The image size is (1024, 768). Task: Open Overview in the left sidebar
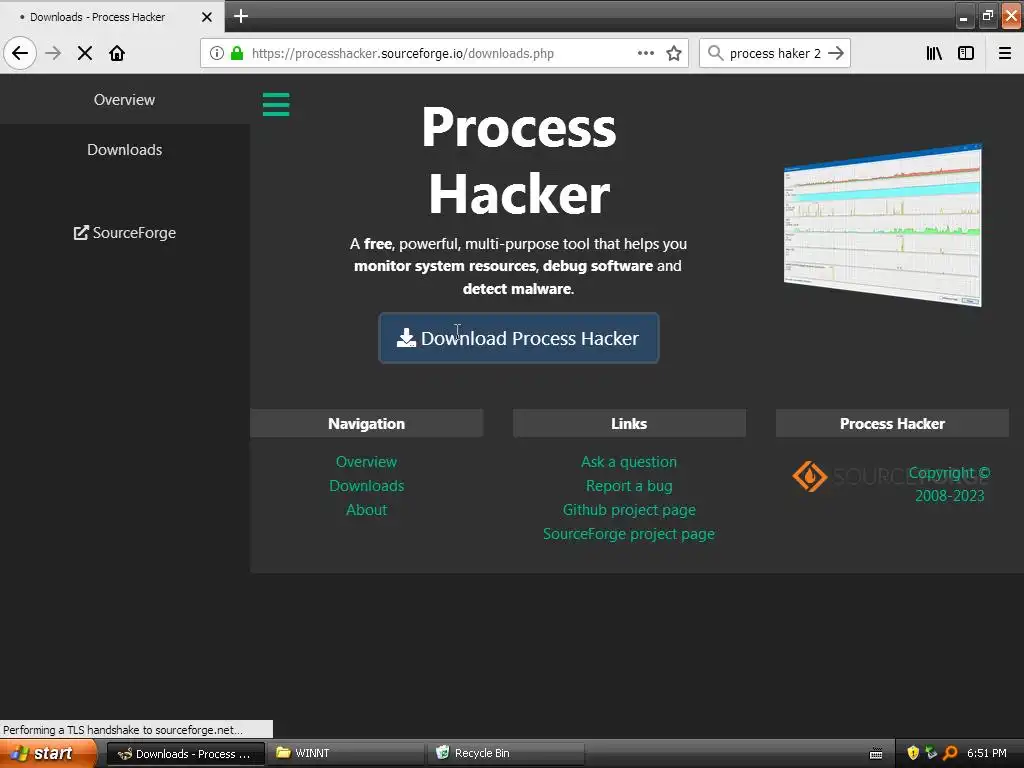click(125, 100)
